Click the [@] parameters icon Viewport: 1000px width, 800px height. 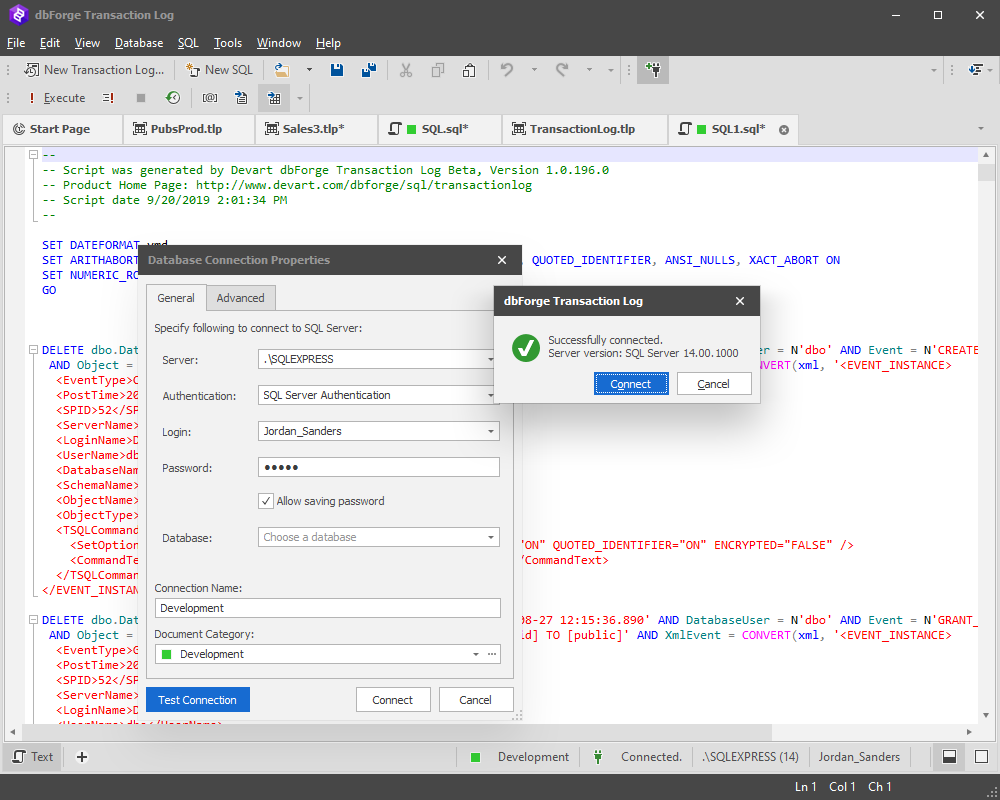click(209, 98)
